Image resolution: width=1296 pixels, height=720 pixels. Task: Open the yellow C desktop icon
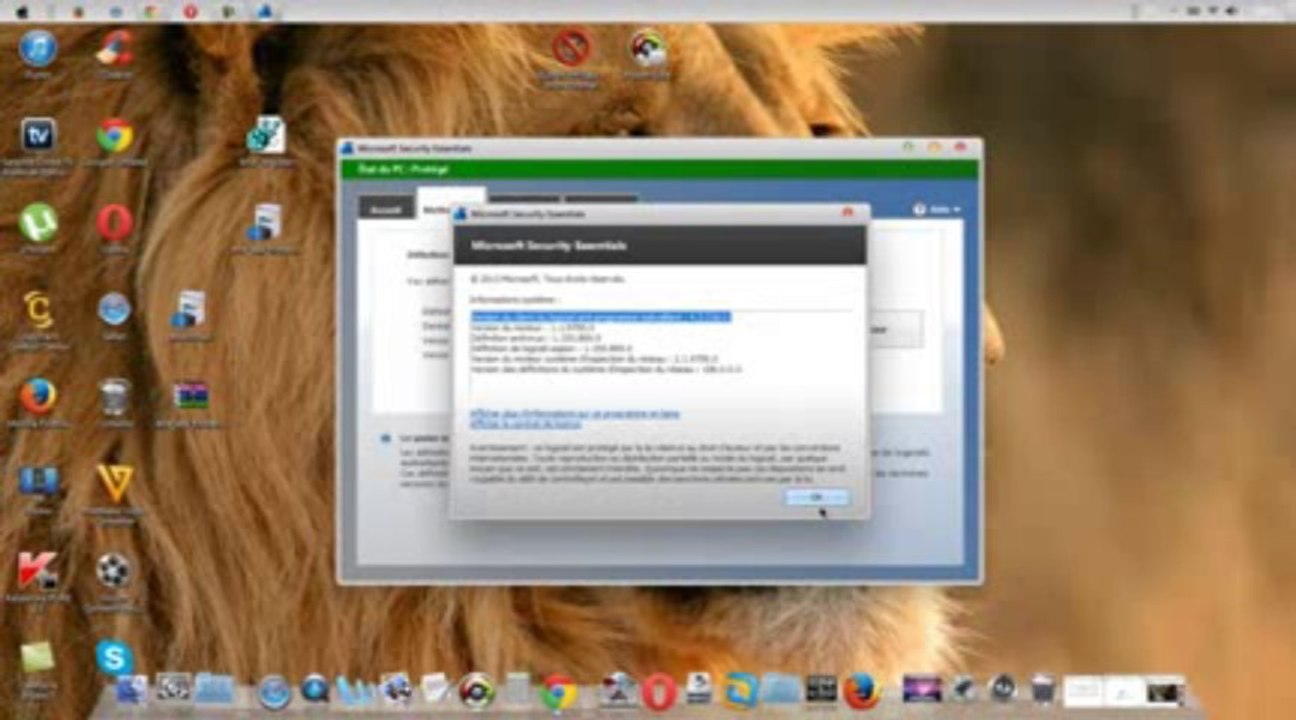click(38, 310)
